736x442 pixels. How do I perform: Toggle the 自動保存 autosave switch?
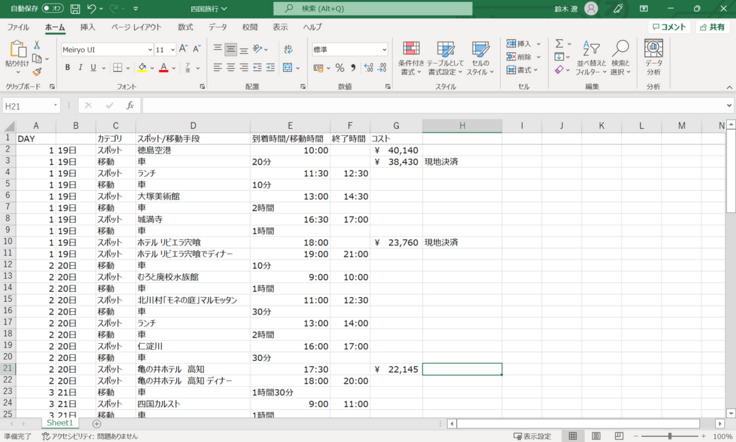pos(52,8)
